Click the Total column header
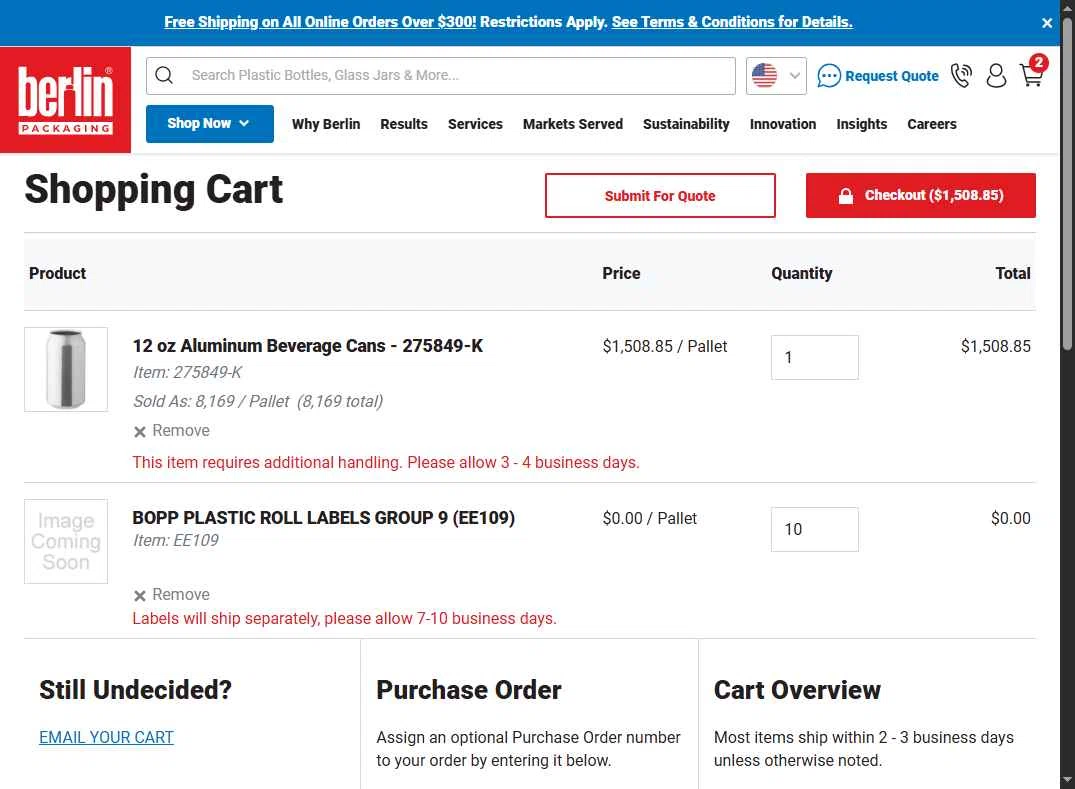 coord(1013,274)
